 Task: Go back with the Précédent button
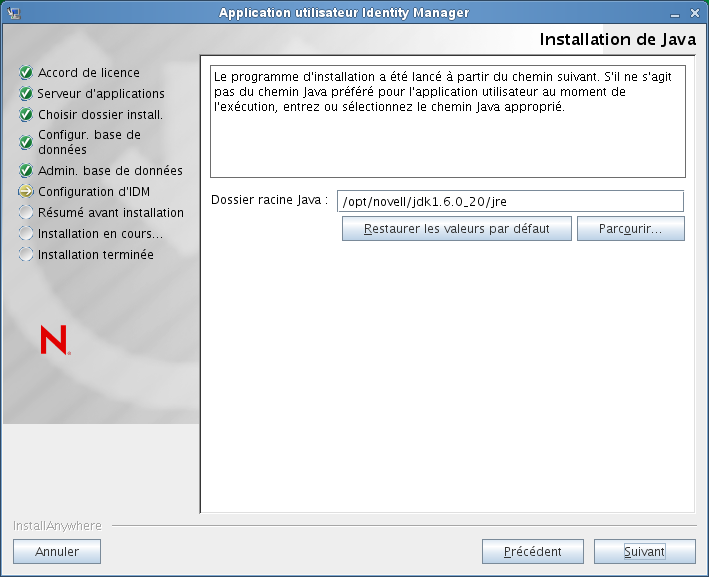[533, 551]
